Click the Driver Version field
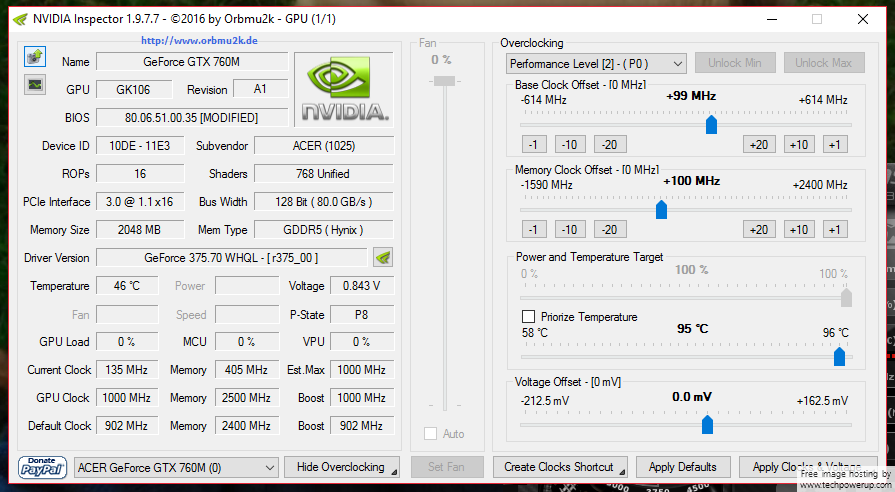The height and width of the screenshot is (492, 895). coord(231,257)
